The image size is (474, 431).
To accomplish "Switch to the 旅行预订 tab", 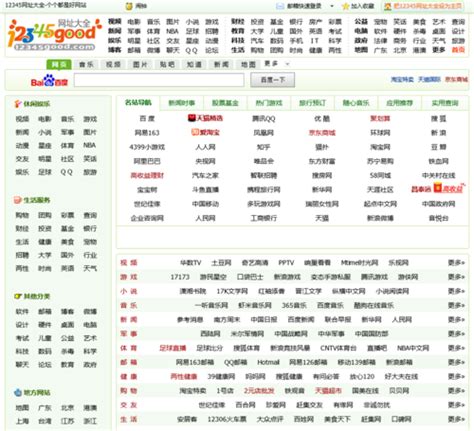I will pos(312,103).
